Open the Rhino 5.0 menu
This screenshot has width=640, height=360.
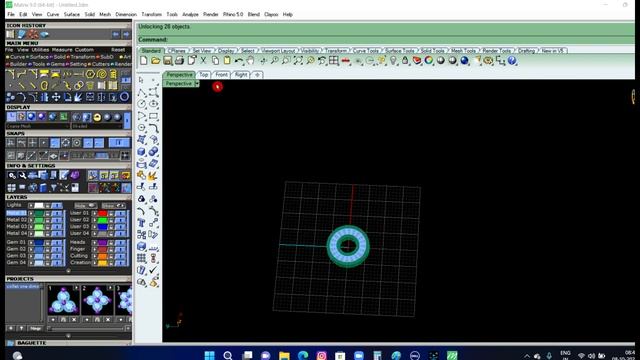click(x=233, y=14)
